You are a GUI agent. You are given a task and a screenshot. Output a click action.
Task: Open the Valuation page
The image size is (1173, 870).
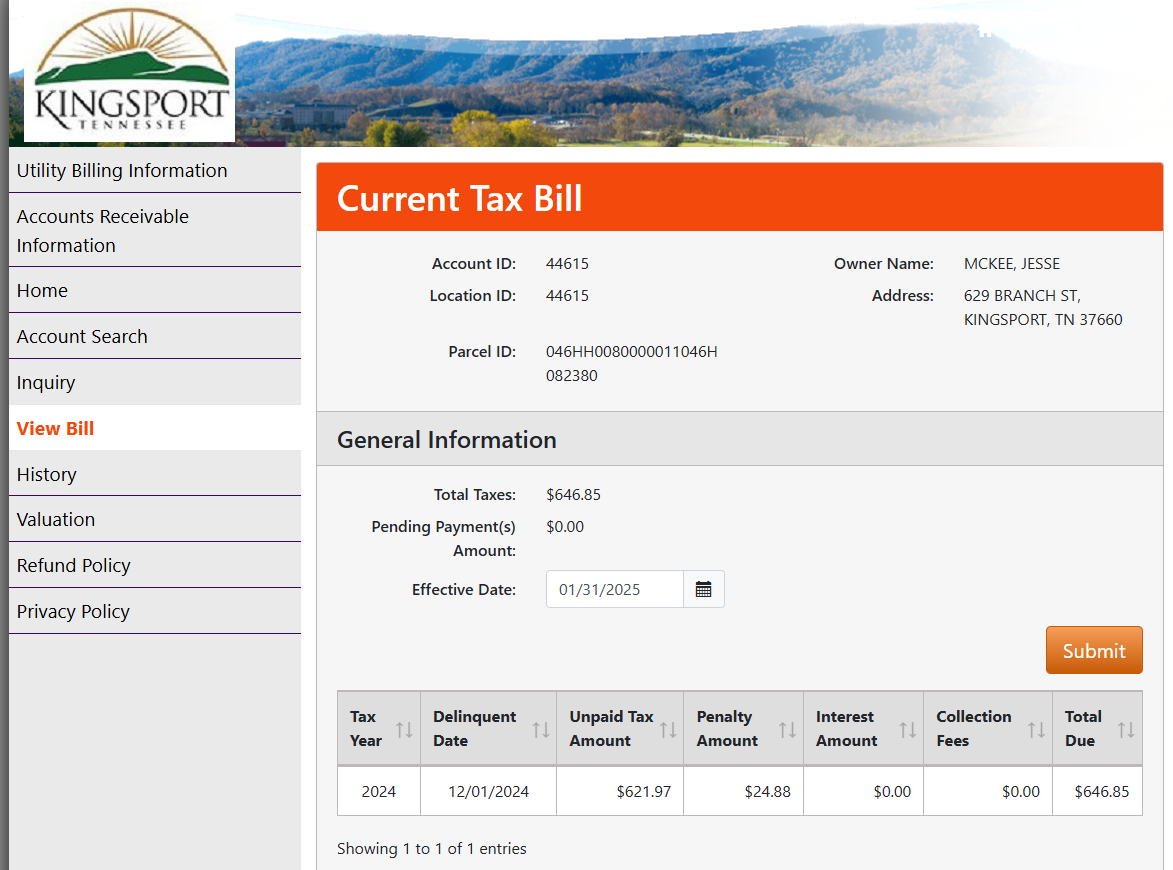pyautogui.click(x=56, y=520)
